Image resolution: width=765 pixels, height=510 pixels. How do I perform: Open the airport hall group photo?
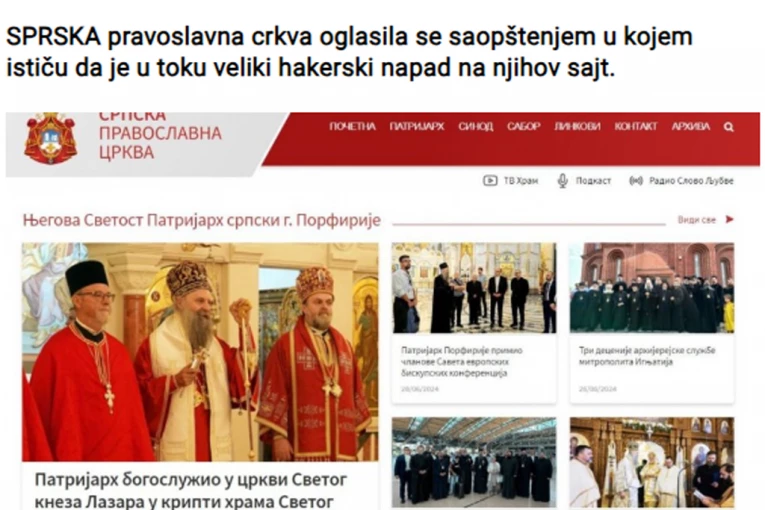474,462
